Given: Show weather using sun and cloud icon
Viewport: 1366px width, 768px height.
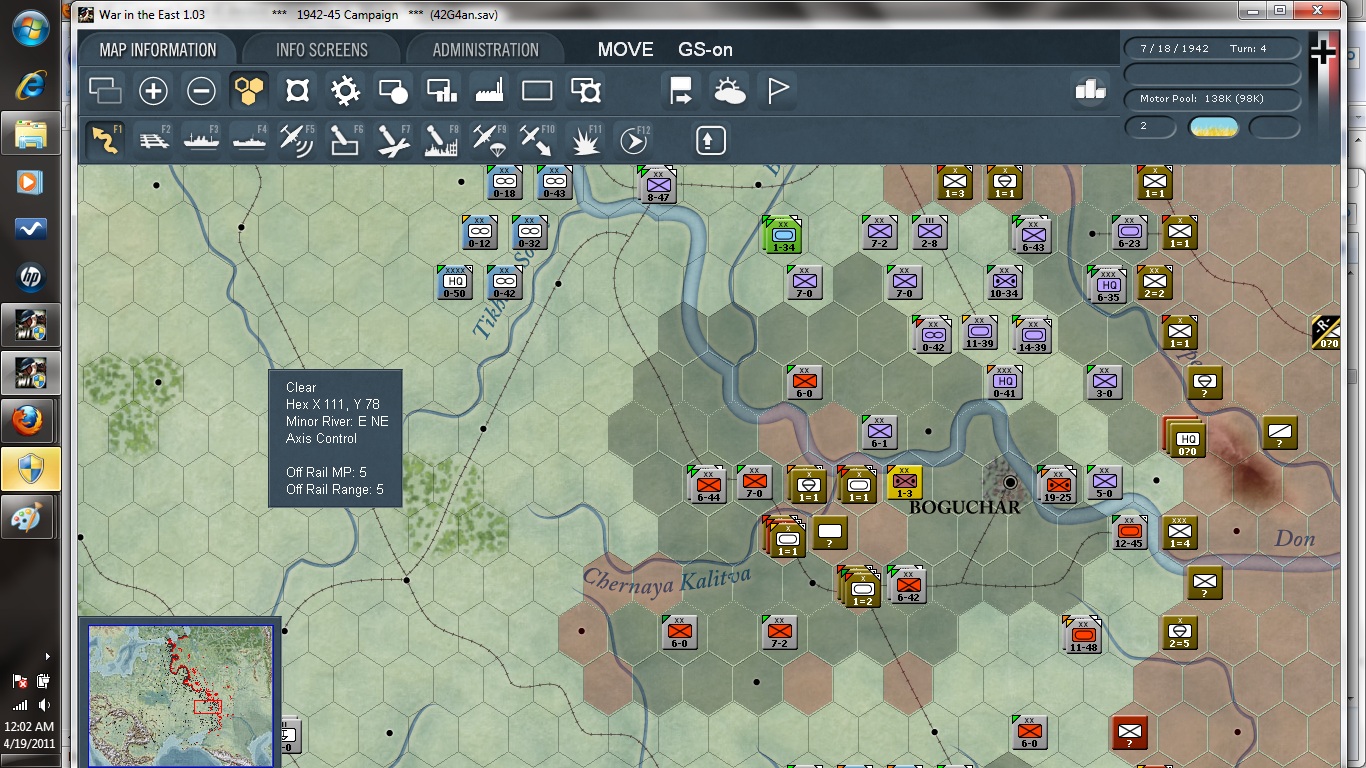Looking at the screenshot, I should 729,92.
